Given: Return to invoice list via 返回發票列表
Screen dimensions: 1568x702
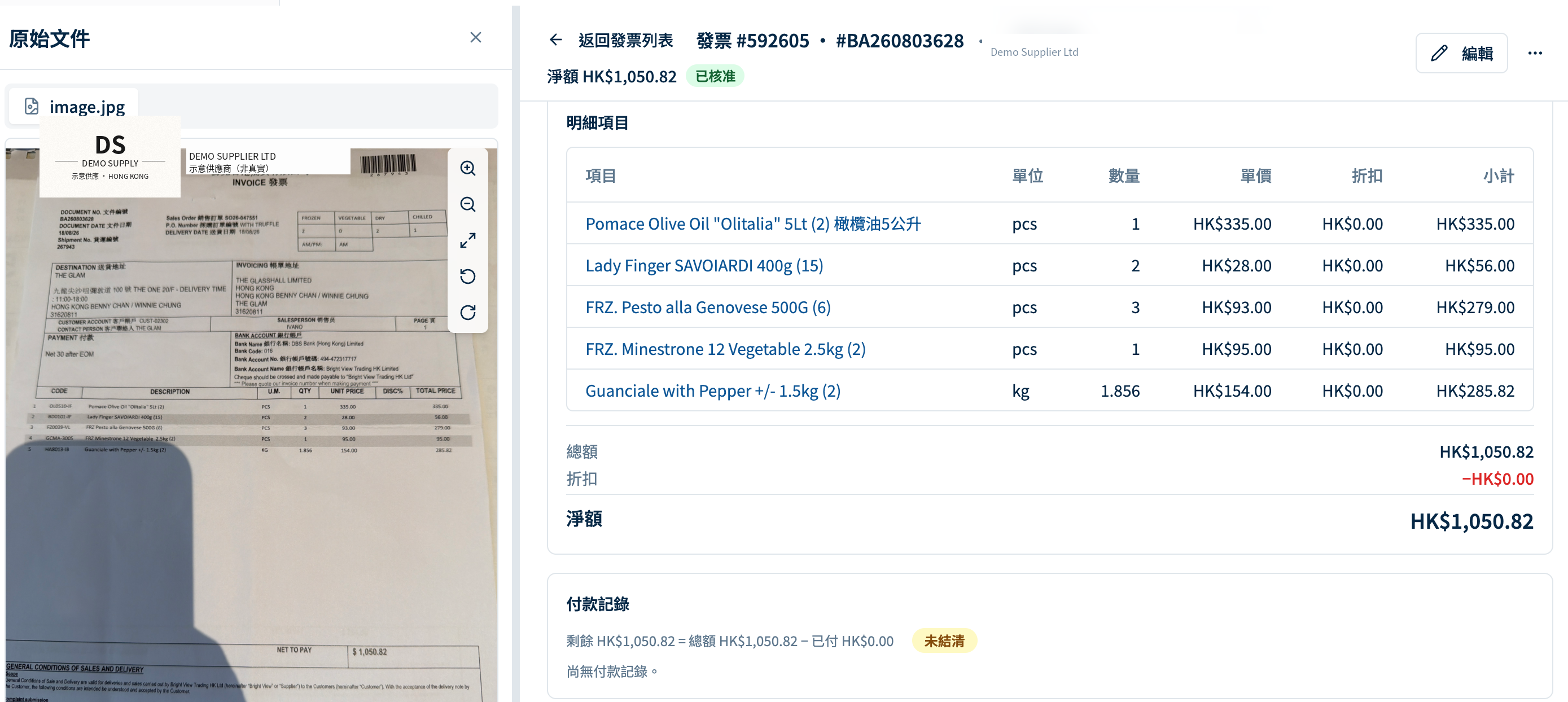Looking at the screenshot, I should pyautogui.click(x=625, y=40).
